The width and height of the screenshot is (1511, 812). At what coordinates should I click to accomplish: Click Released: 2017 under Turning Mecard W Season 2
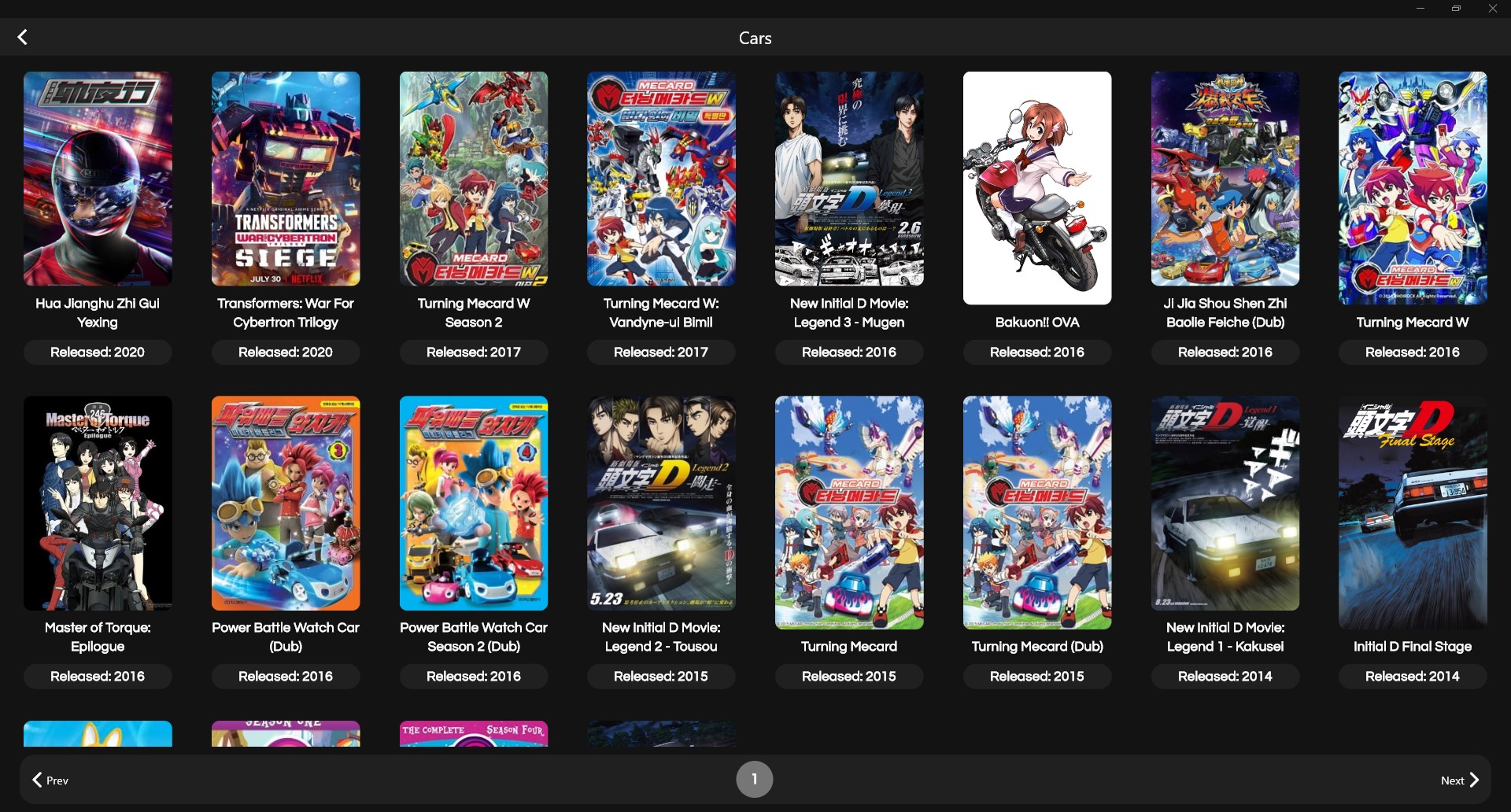[x=474, y=352]
